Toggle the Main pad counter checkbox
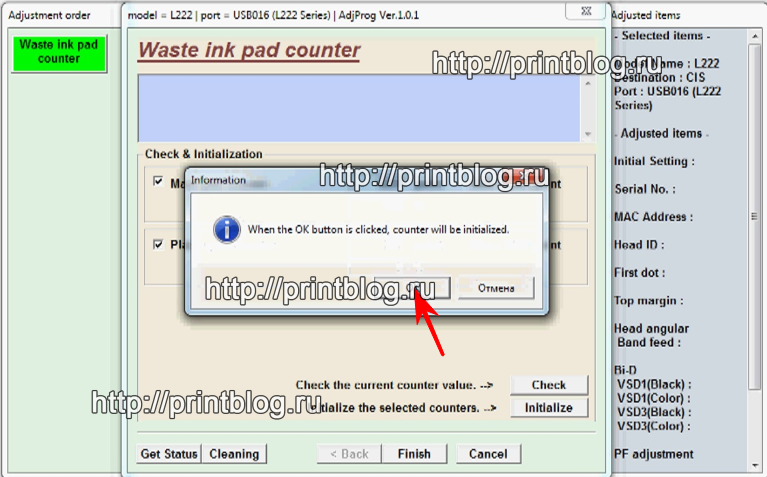 pos(158,182)
